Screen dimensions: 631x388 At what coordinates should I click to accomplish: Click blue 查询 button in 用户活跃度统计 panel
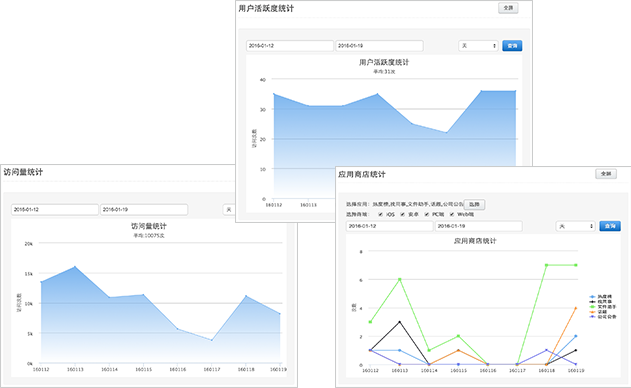(x=512, y=46)
